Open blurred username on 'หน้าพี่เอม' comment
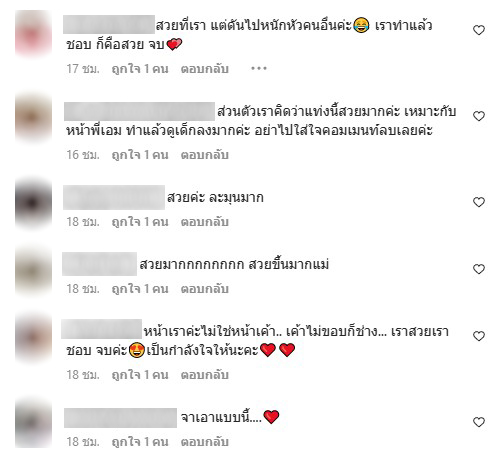The width and height of the screenshot is (496, 462). coord(139,111)
